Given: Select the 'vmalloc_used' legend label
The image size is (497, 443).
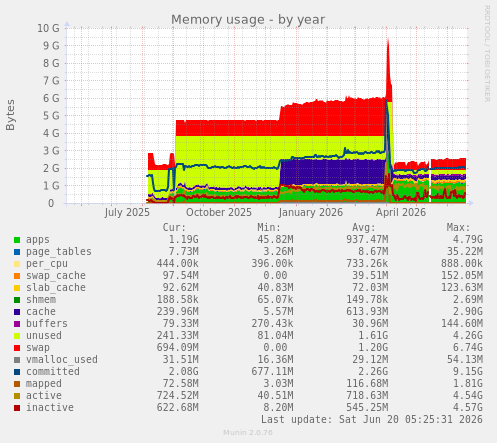Looking at the screenshot, I should [x=62, y=360].
